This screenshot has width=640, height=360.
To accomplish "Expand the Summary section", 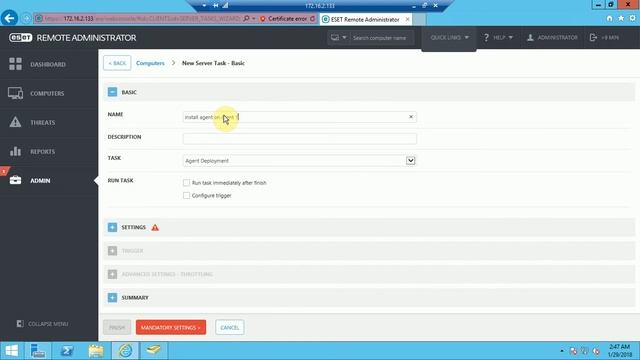I will click(x=112, y=298).
